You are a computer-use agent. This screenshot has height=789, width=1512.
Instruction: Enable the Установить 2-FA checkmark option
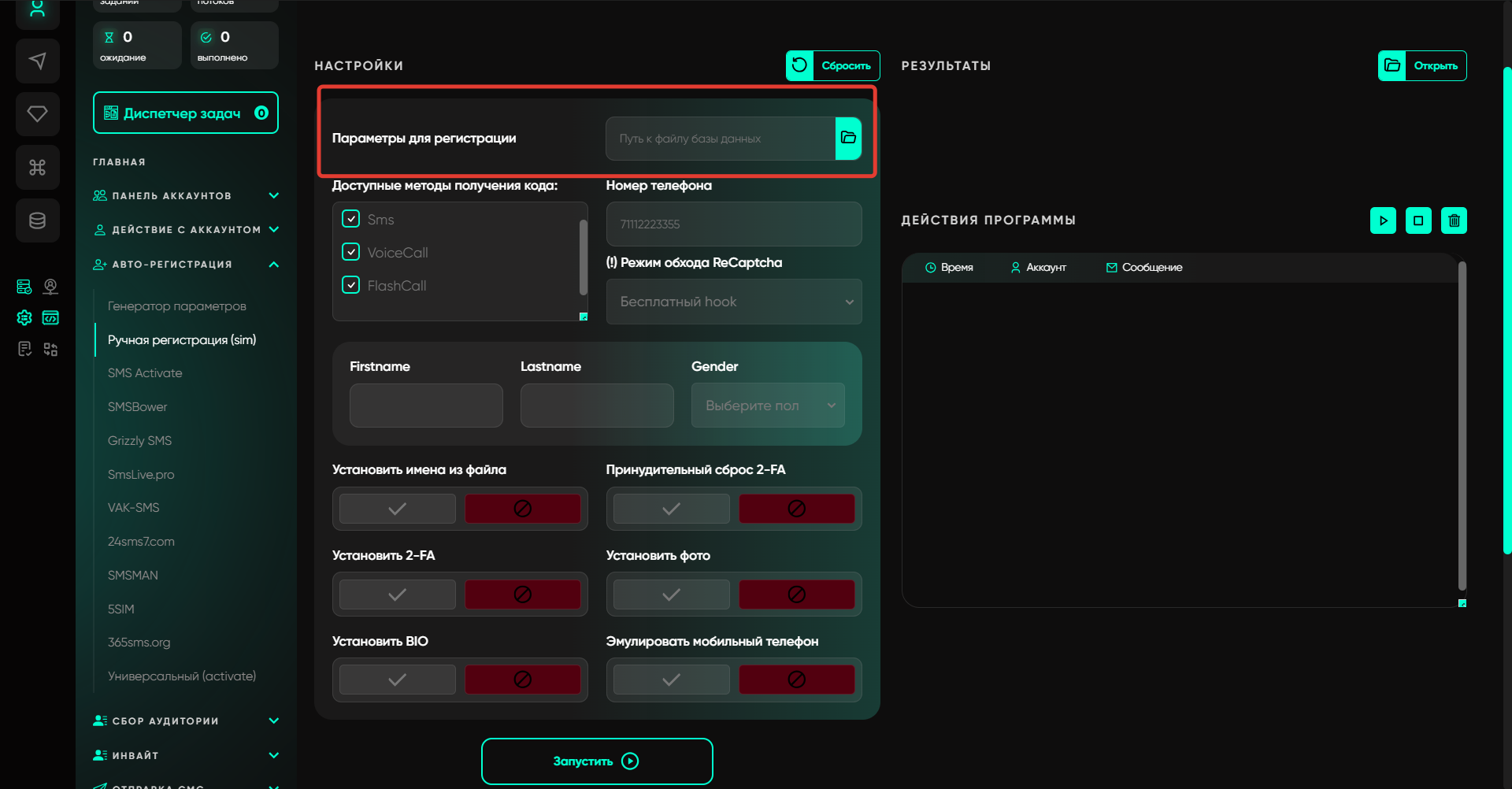[x=398, y=595]
